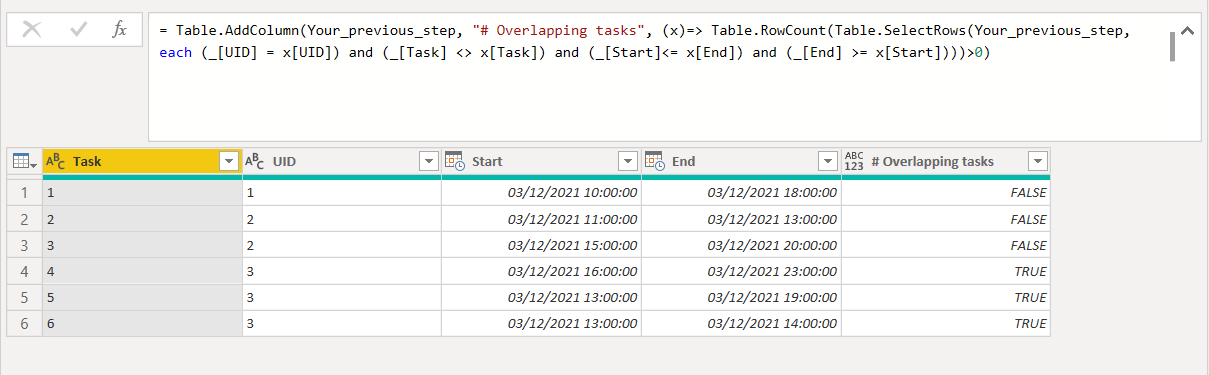The height and width of the screenshot is (375, 1209).
Task: Select row number 3 header
Action: (x=25, y=245)
